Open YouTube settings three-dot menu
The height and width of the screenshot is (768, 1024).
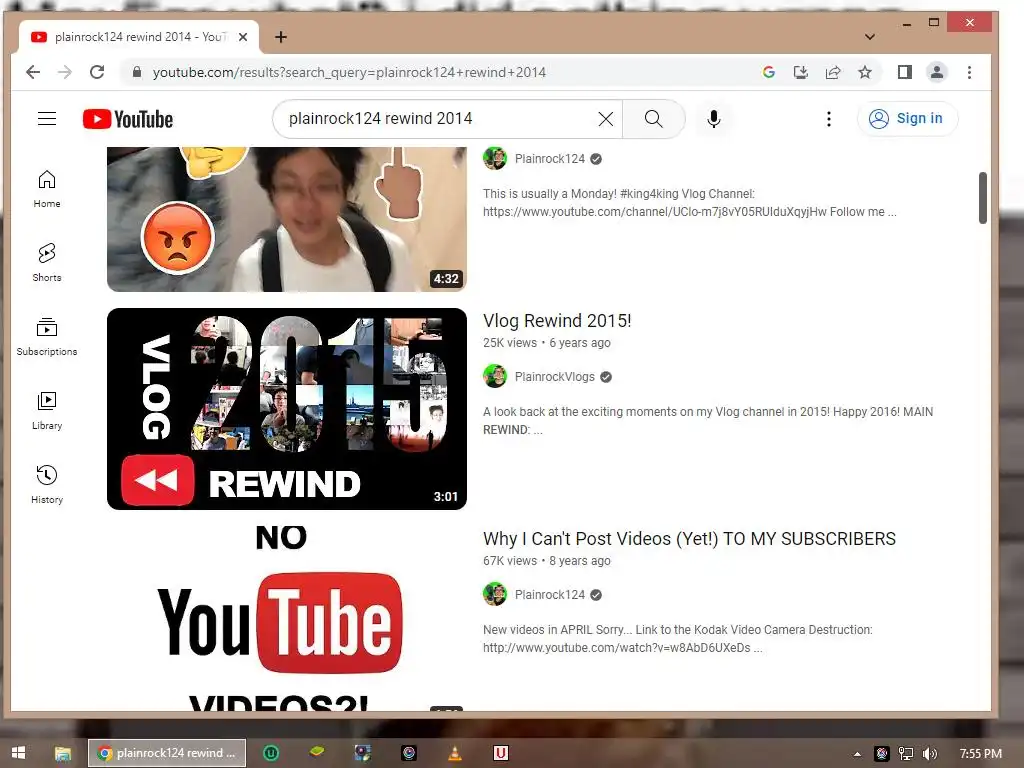pos(829,119)
